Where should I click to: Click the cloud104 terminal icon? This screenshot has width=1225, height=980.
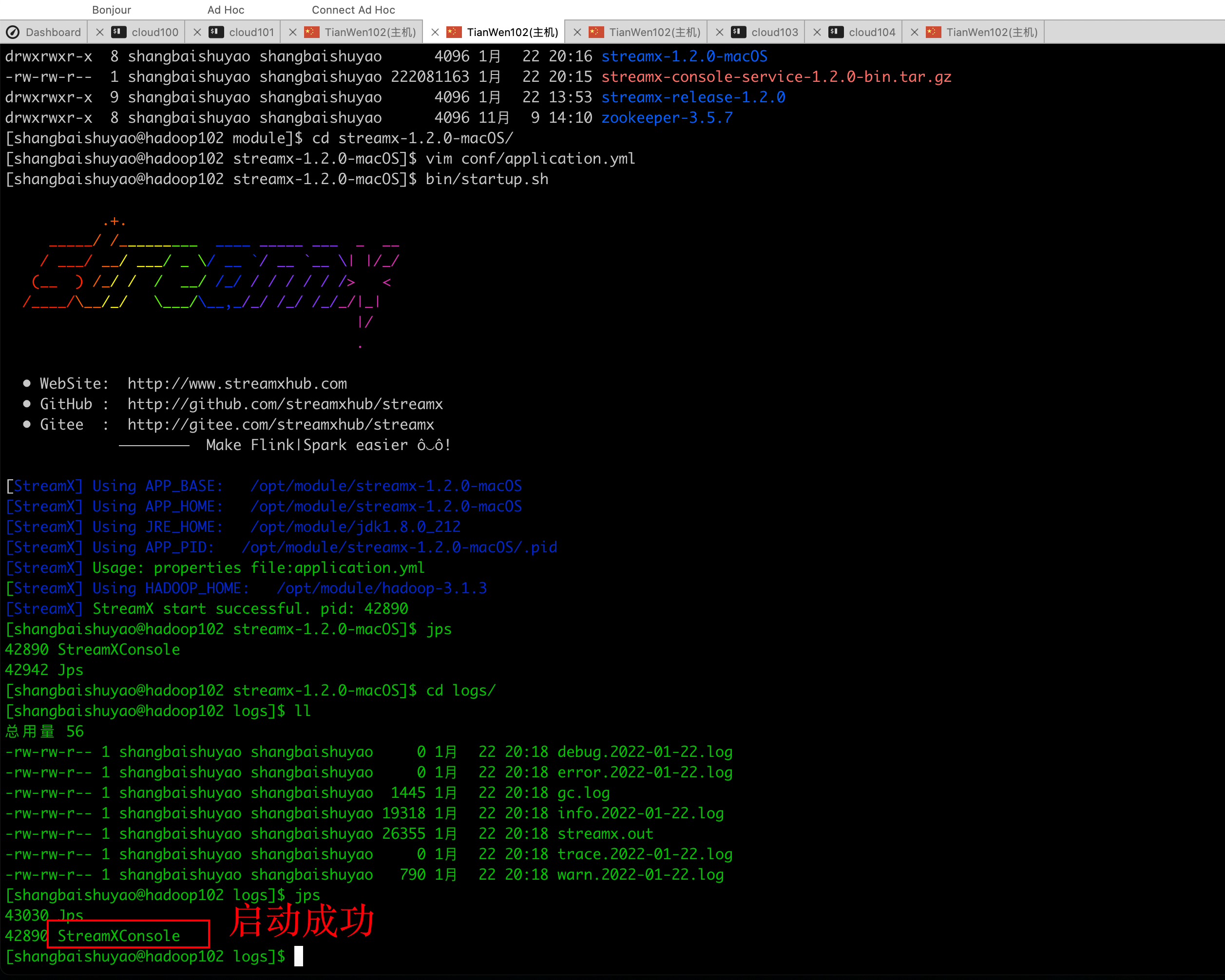tap(836, 32)
